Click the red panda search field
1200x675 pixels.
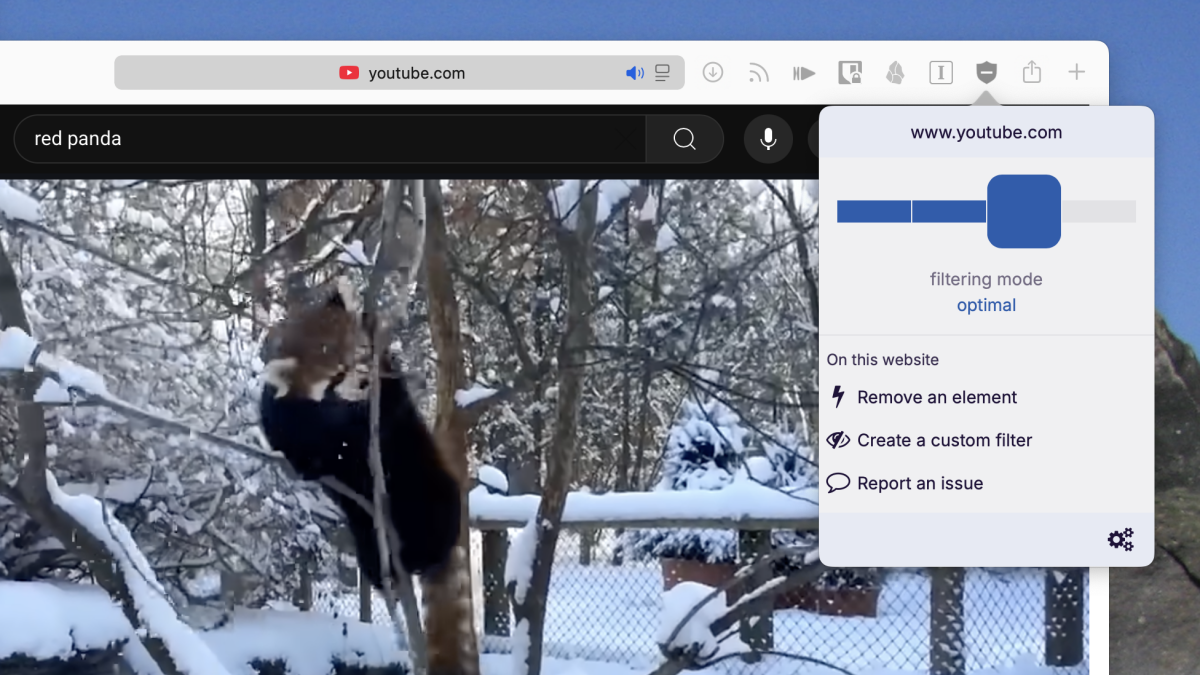click(300, 139)
